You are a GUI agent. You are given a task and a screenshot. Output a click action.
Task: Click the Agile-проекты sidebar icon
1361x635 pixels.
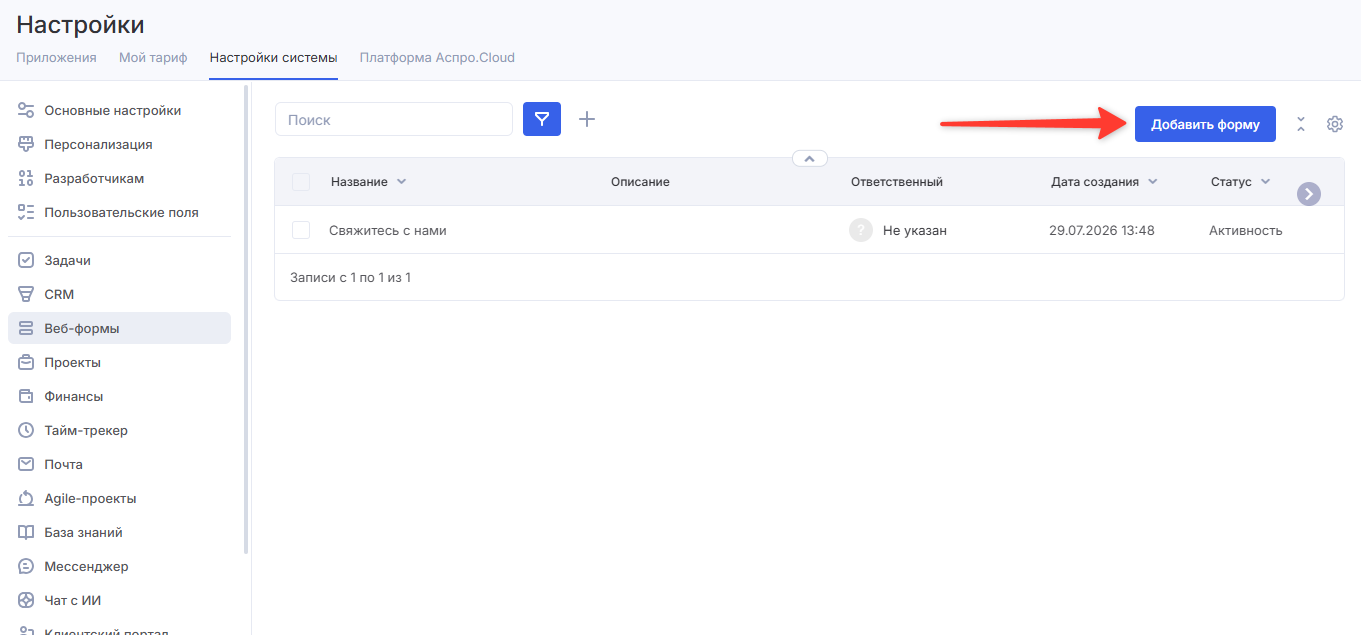[26, 498]
